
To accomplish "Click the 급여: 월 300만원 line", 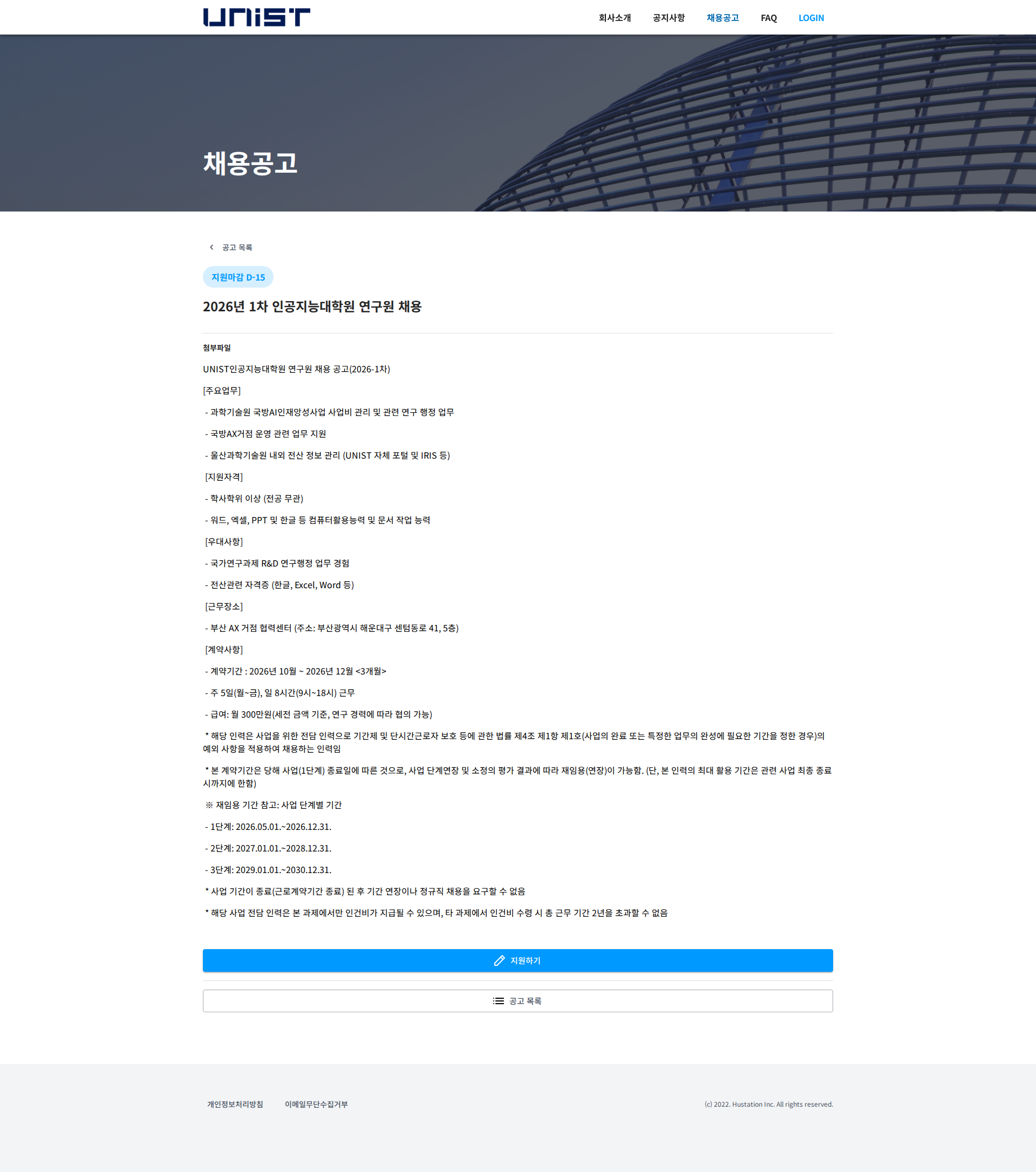I will (319, 714).
